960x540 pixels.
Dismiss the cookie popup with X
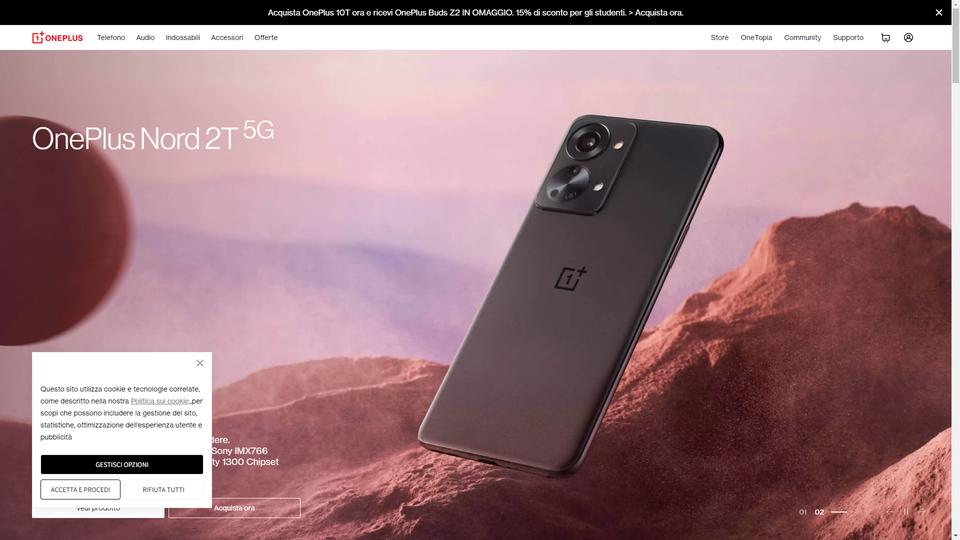[x=200, y=363]
